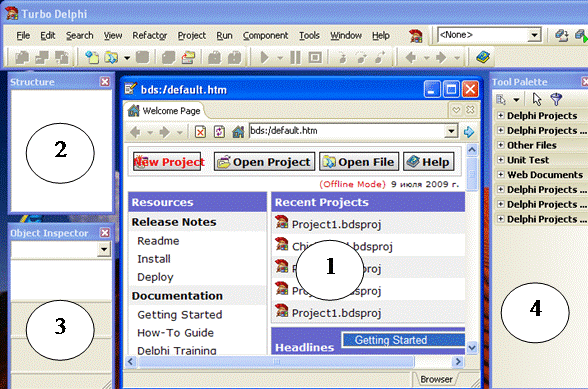Click the Open Project toolbar icon

pos(188,58)
